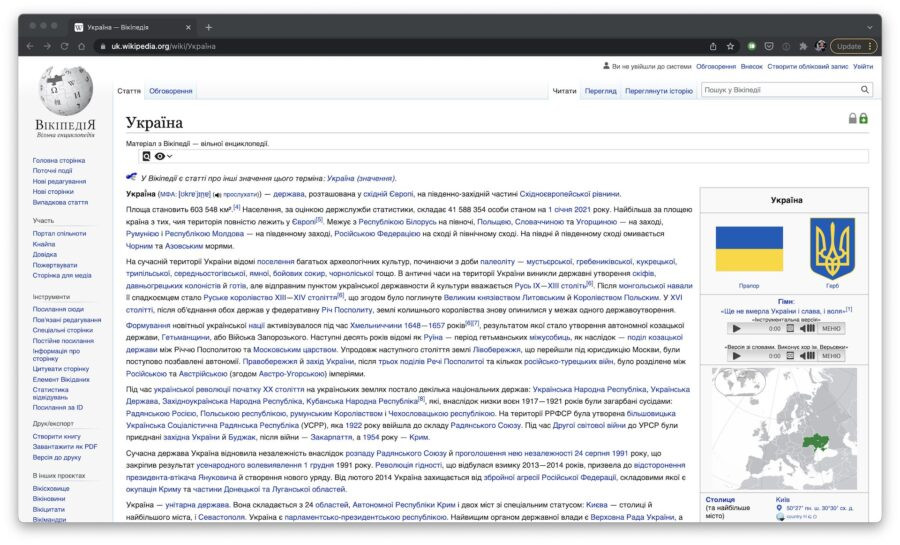Open the Революція гідності link

409,465
